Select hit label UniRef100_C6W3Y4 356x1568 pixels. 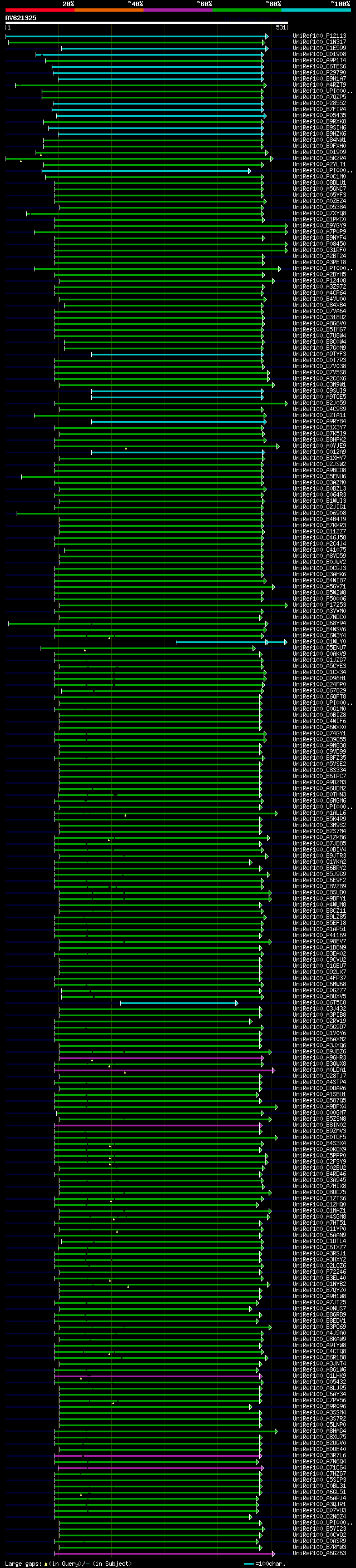[x=319, y=635]
